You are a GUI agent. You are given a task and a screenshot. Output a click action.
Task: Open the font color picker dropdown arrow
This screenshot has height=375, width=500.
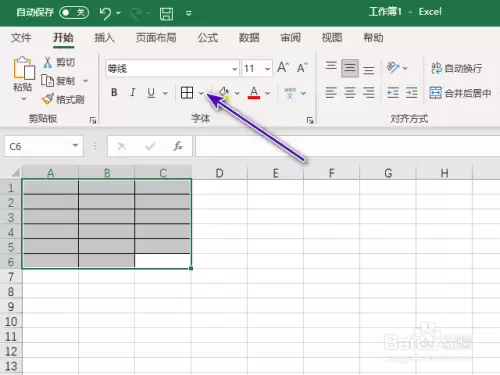(x=268, y=93)
